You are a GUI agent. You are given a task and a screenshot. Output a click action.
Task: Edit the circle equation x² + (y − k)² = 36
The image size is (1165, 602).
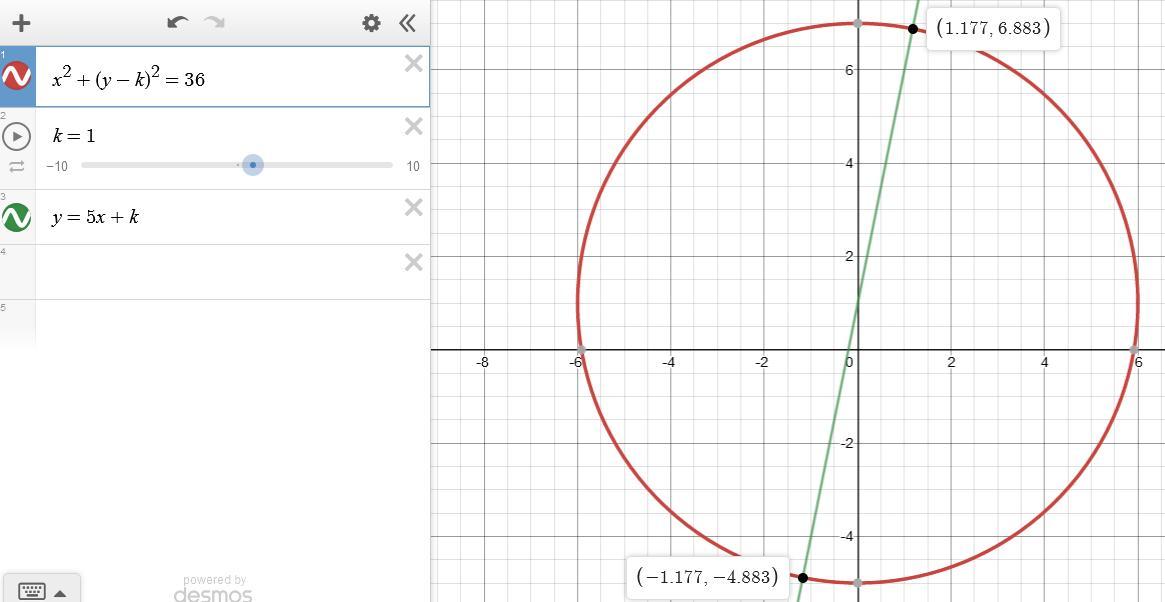(x=129, y=78)
